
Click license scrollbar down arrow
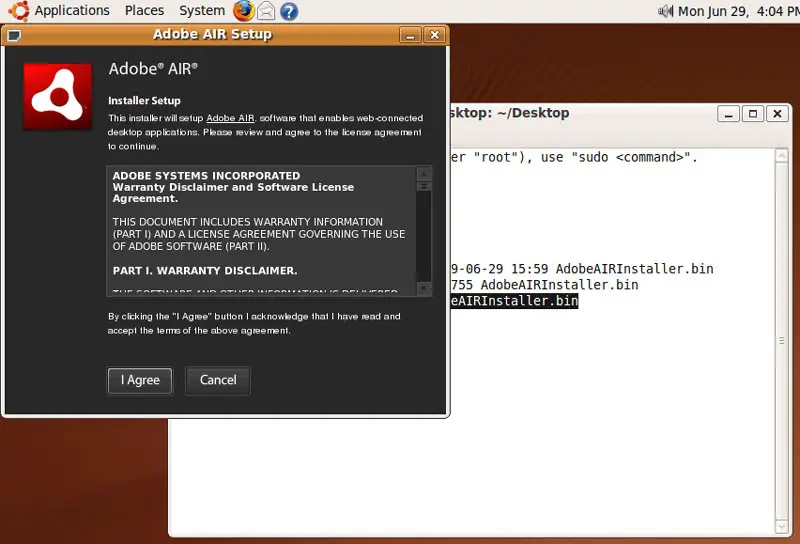point(423,289)
